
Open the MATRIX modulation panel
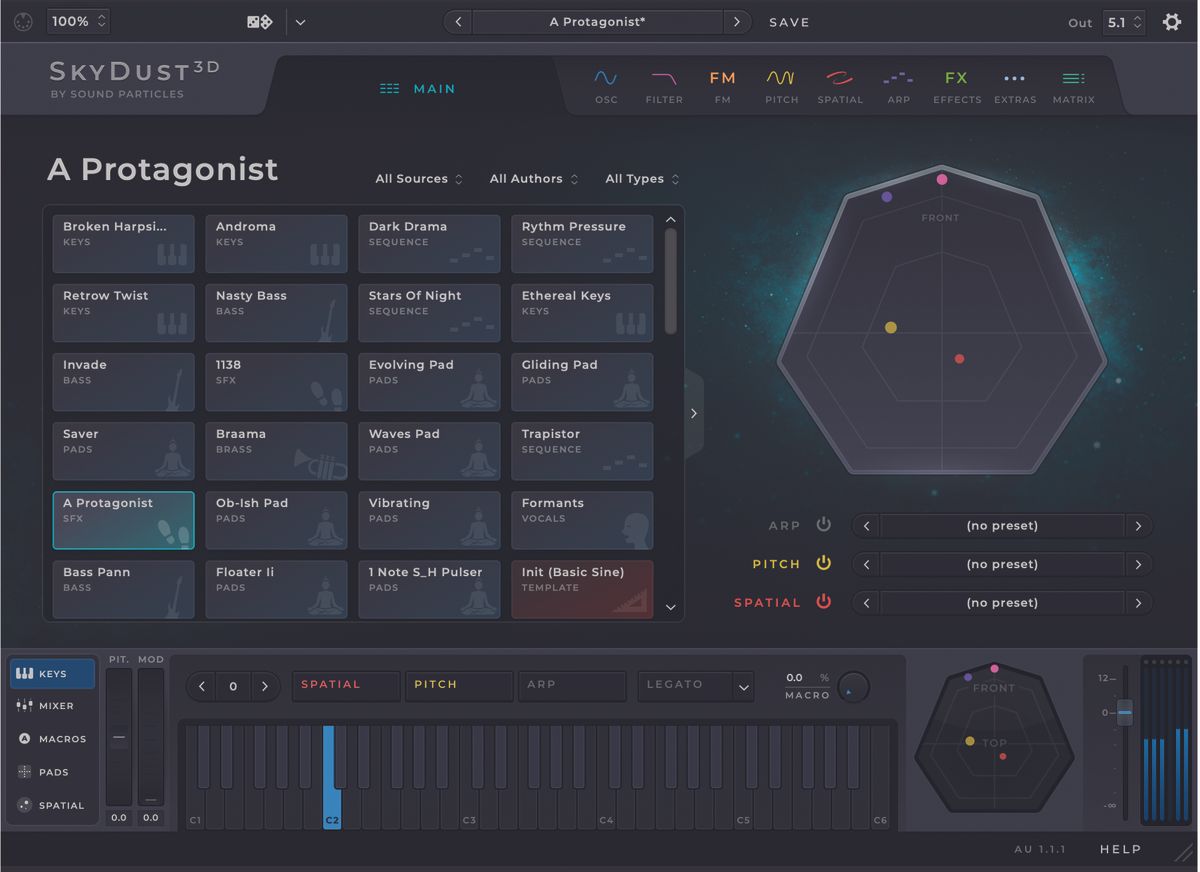[x=1073, y=85]
